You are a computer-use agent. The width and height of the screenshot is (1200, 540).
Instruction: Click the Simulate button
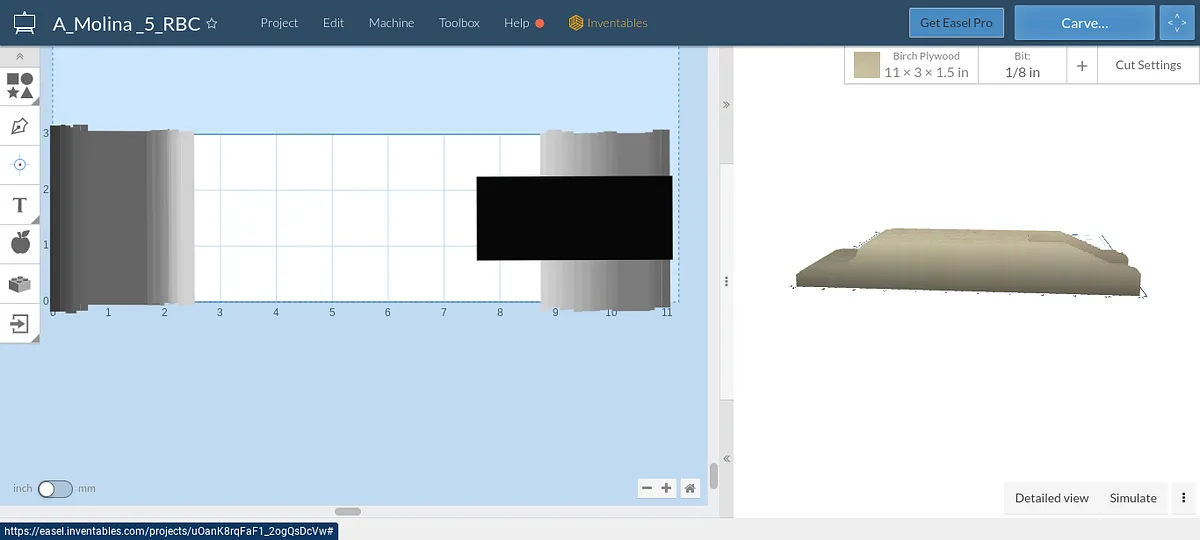1133,498
